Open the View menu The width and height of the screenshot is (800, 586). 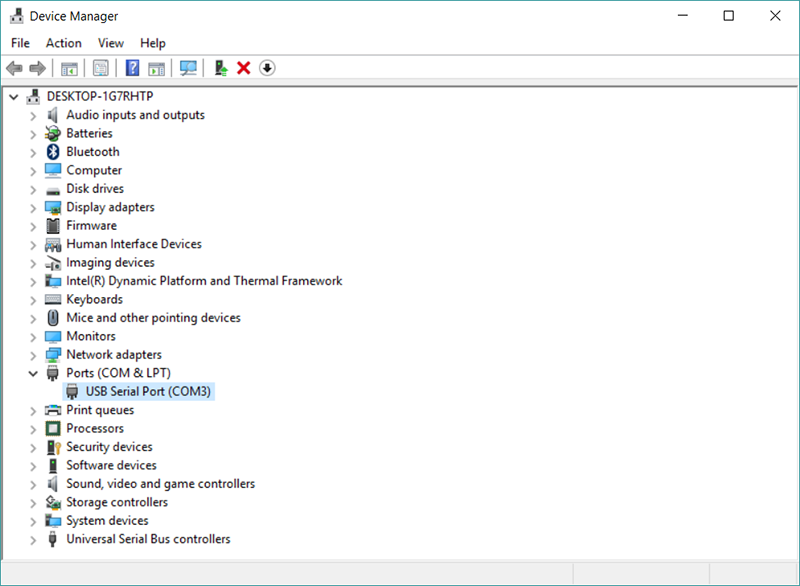click(111, 43)
